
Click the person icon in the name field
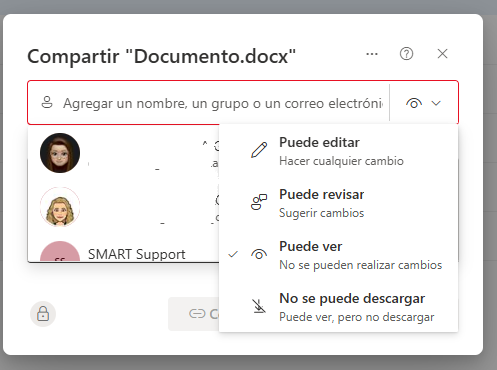click(47, 103)
